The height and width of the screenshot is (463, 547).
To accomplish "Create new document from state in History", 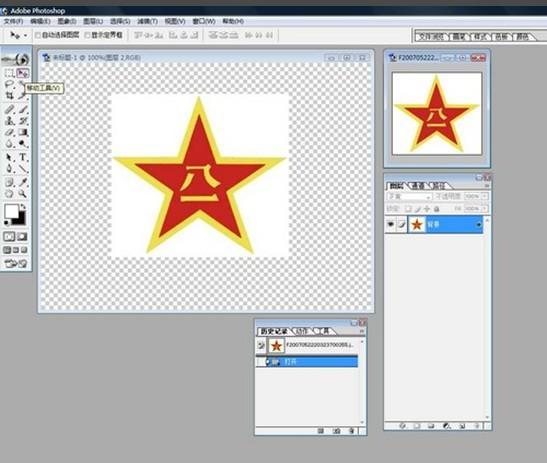I will (x=321, y=431).
